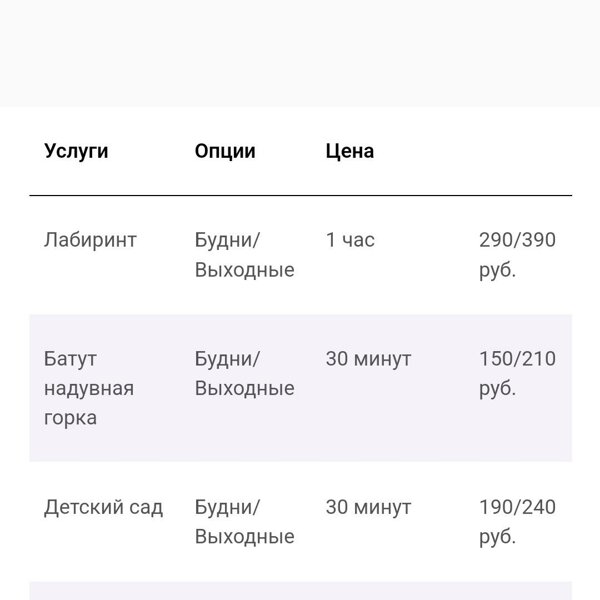600x600 pixels.
Task: Click the 150/210 руб. price
Action: coord(517,373)
